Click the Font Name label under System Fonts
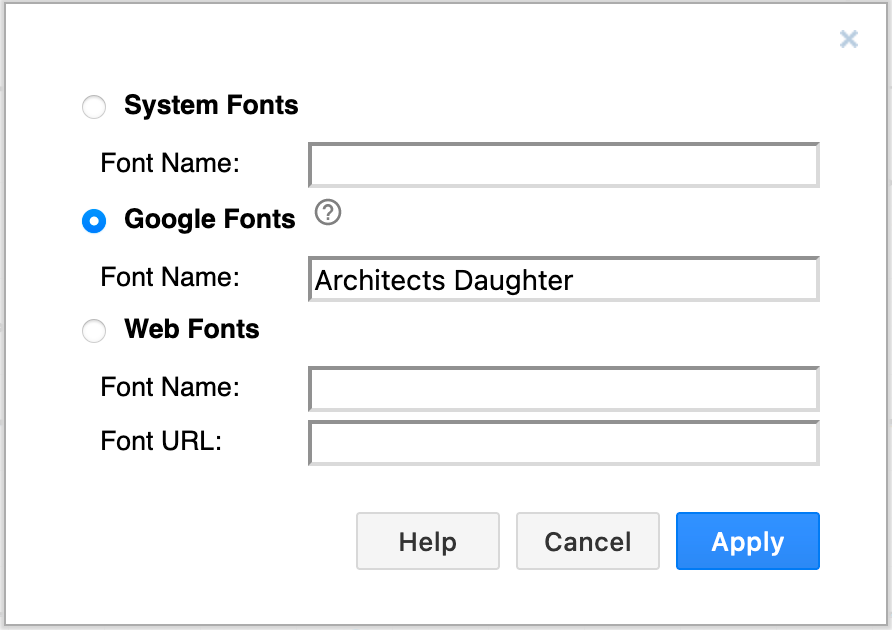This screenshot has width=892, height=630. click(166, 163)
